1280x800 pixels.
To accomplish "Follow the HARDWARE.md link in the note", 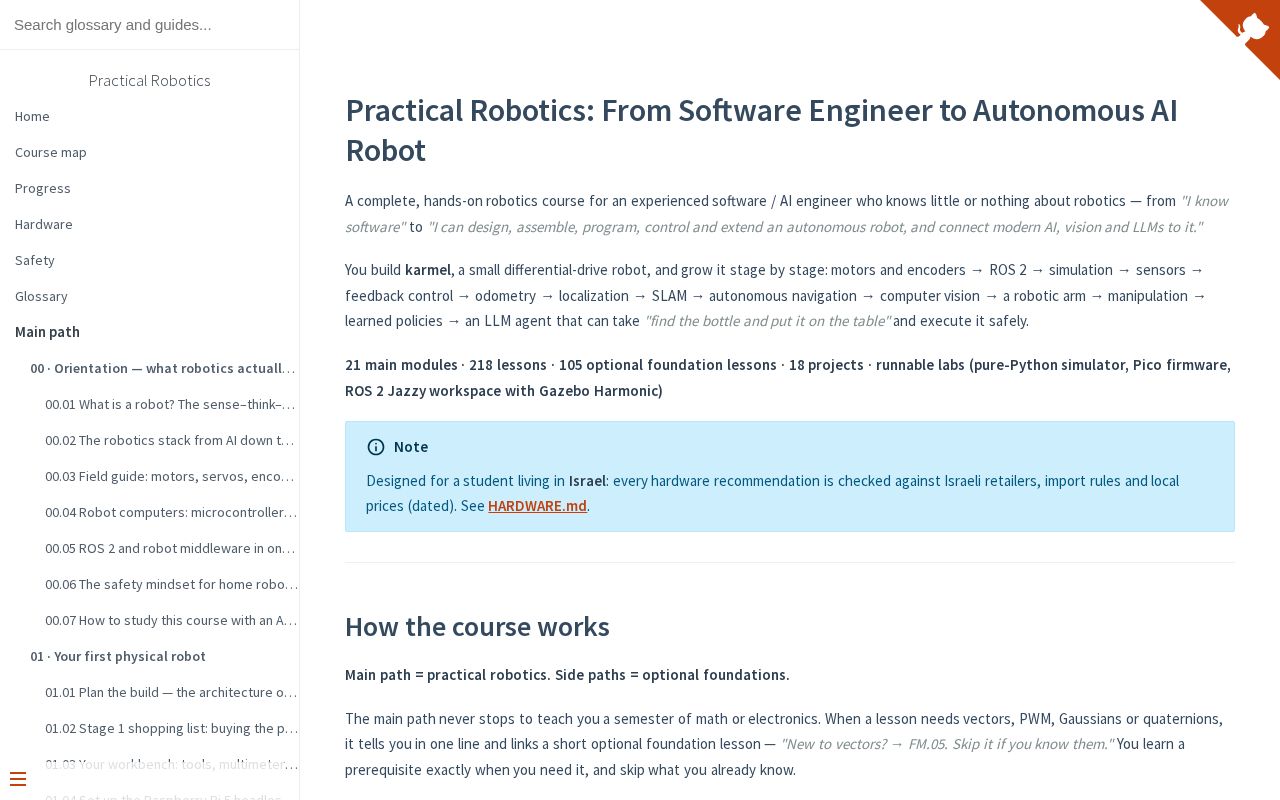I will pyautogui.click(x=537, y=506).
